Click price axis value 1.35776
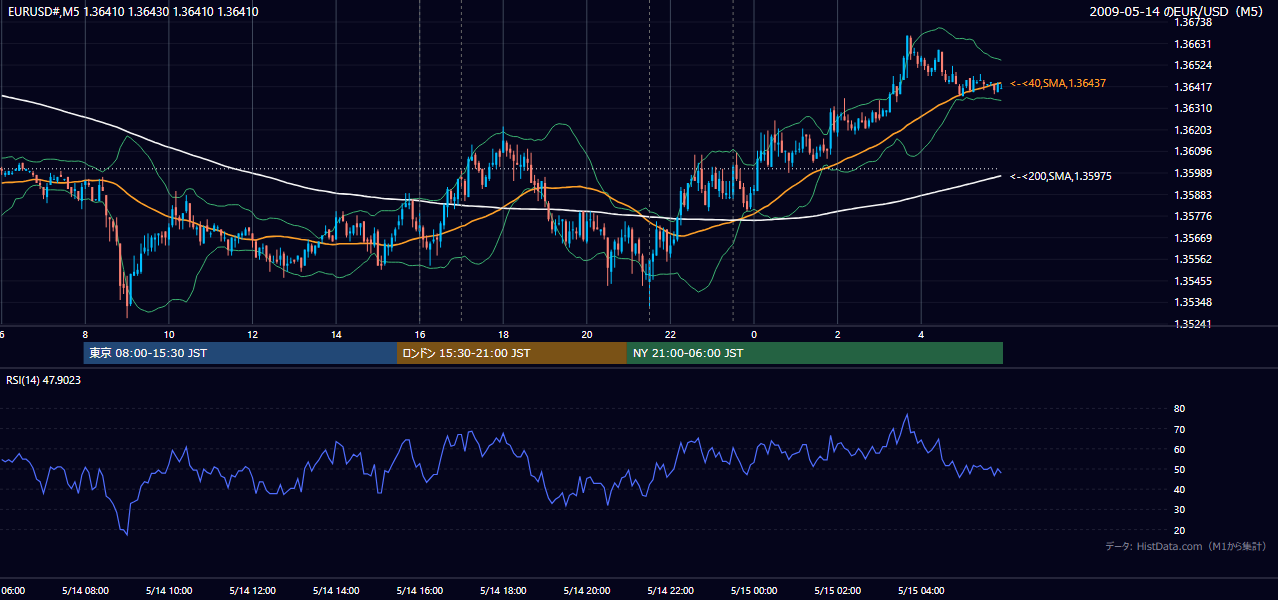1278x600 pixels. point(1194,216)
